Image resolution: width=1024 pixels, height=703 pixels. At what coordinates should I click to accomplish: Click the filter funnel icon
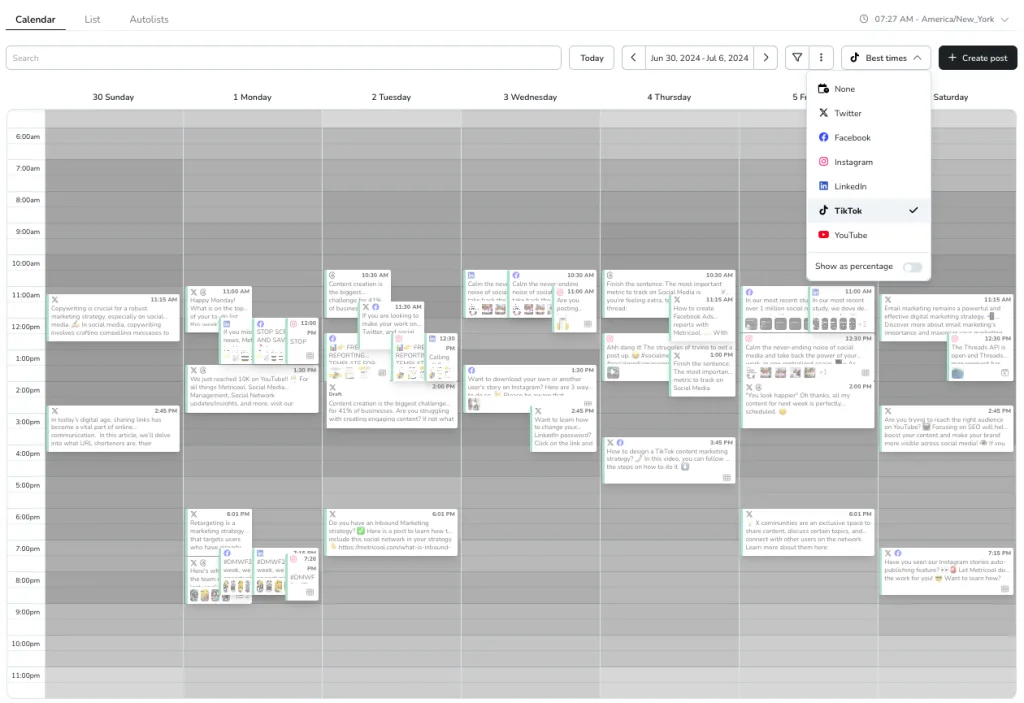coord(797,58)
